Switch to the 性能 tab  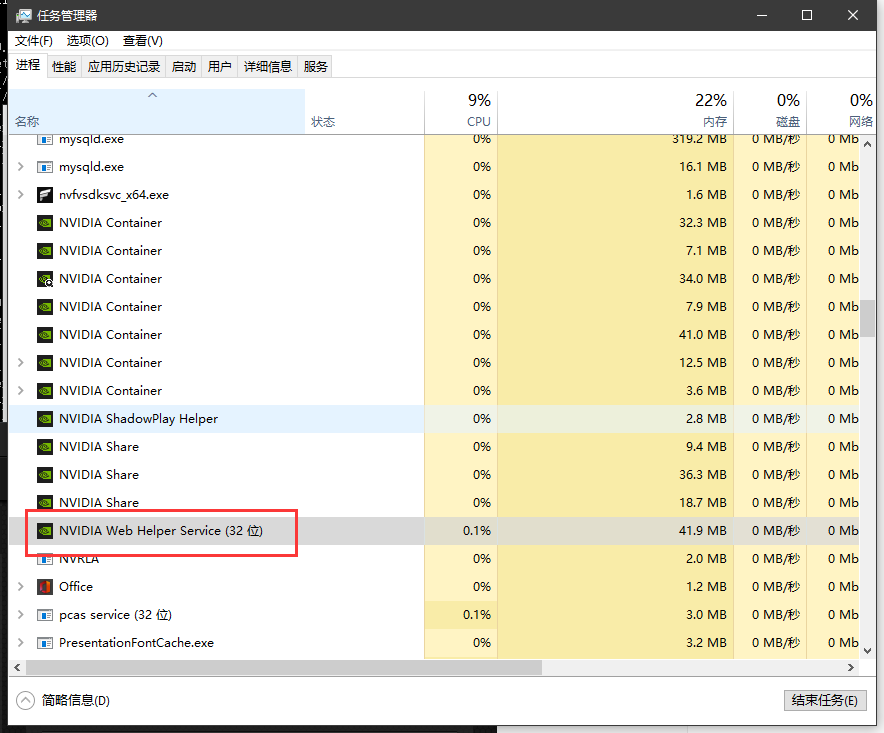coord(64,67)
